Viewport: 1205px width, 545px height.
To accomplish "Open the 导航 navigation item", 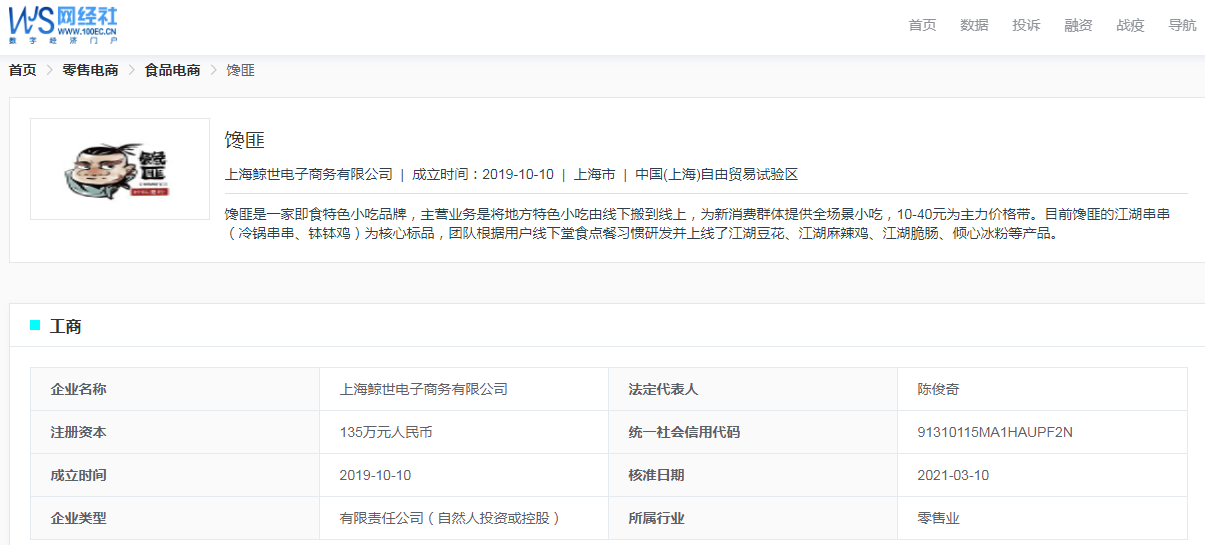I will click(1182, 25).
